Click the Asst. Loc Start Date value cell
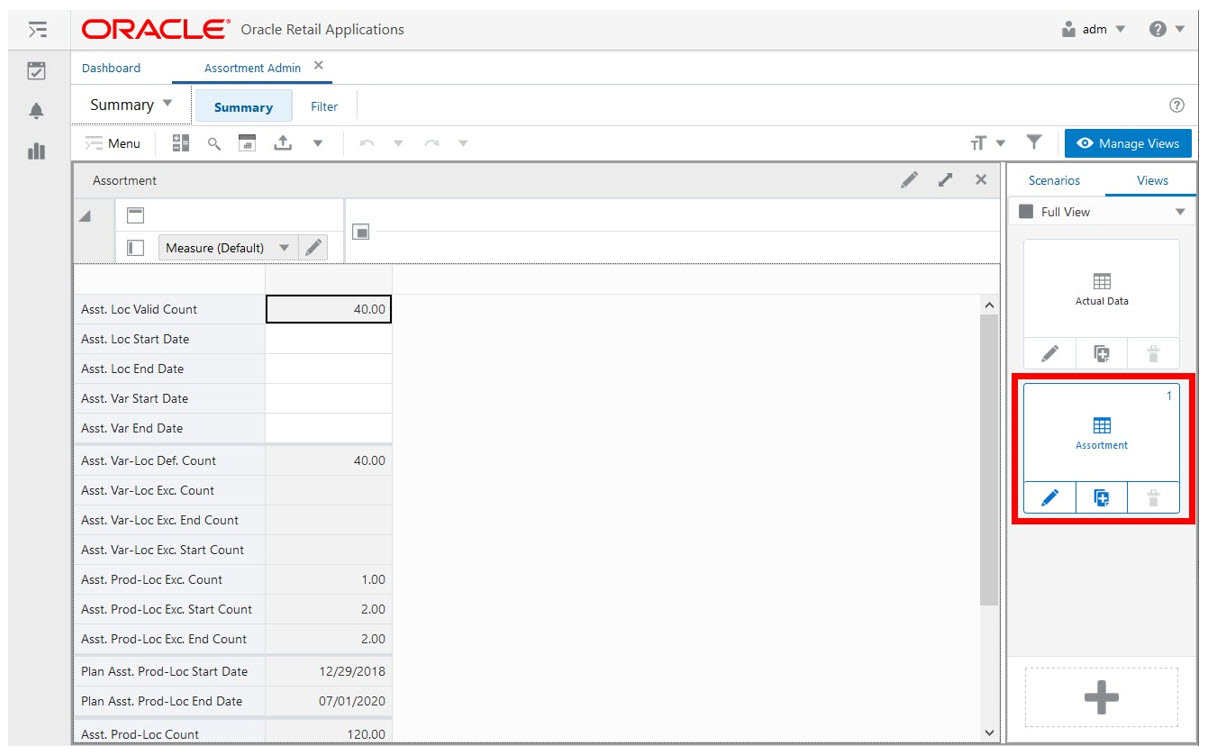The height and width of the screenshot is (754, 1212). click(x=328, y=339)
